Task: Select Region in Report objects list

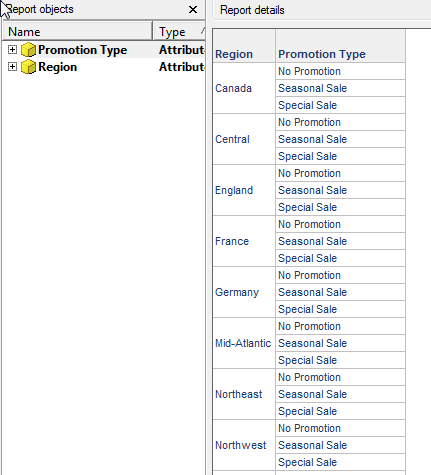Action: click(x=58, y=67)
